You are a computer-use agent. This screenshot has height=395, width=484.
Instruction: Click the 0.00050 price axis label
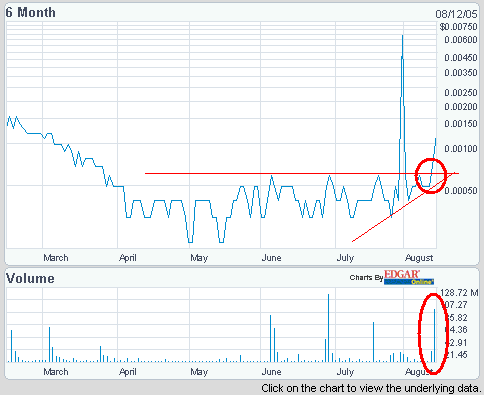point(462,190)
